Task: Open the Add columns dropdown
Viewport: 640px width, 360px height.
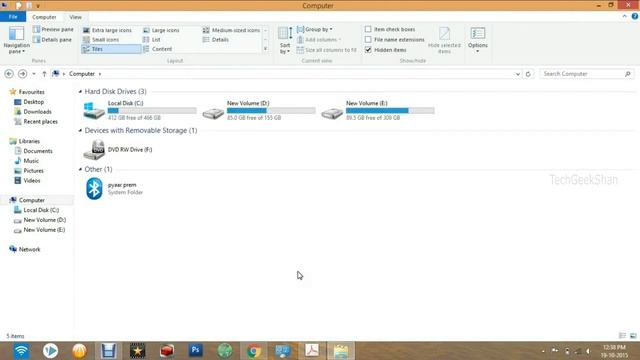Action: [x=319, y=40]
